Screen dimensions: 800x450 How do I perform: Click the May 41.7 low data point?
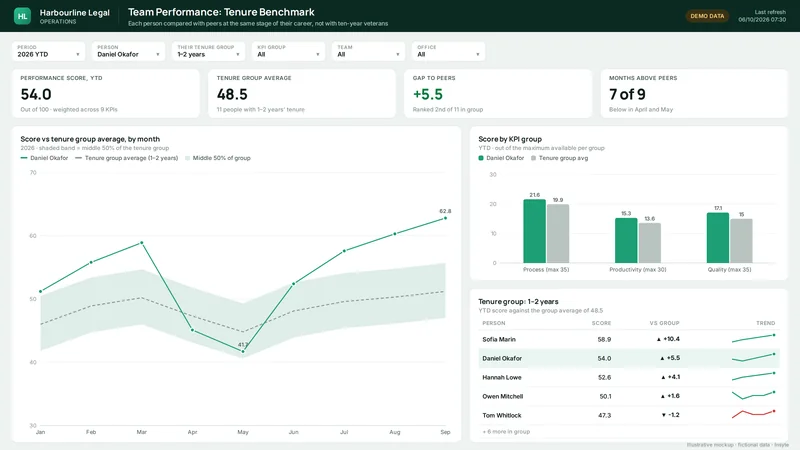coord(243,352)
